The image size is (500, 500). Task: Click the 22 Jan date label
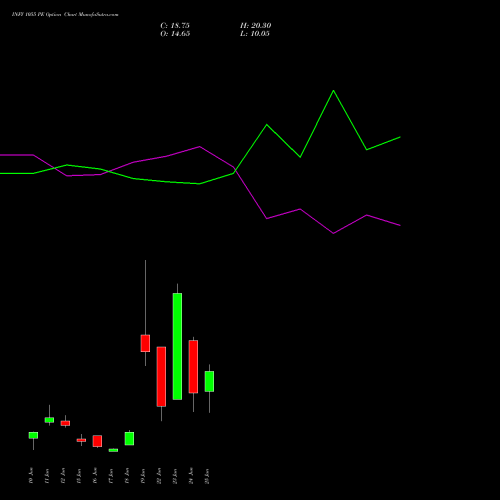pos(159,476)
